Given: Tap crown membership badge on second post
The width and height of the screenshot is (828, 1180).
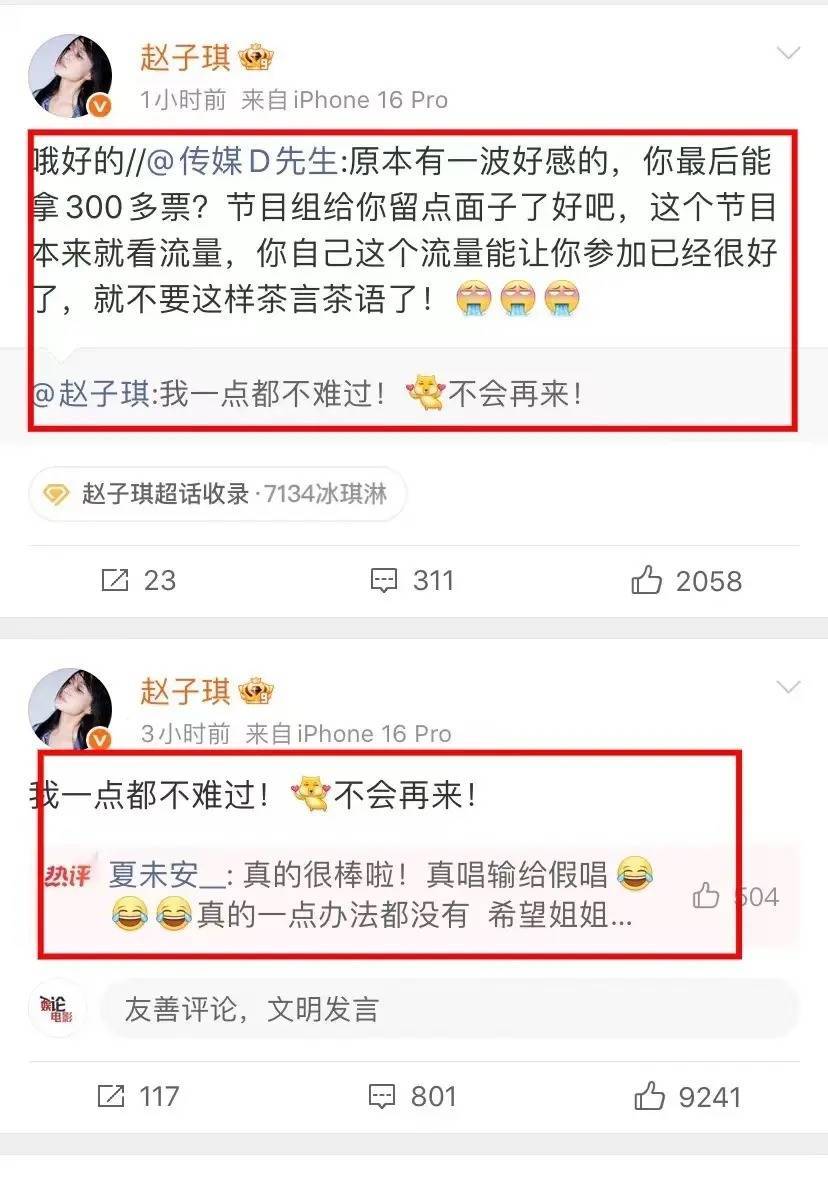Looking at the screenshot, I should (x=255, y=692).
